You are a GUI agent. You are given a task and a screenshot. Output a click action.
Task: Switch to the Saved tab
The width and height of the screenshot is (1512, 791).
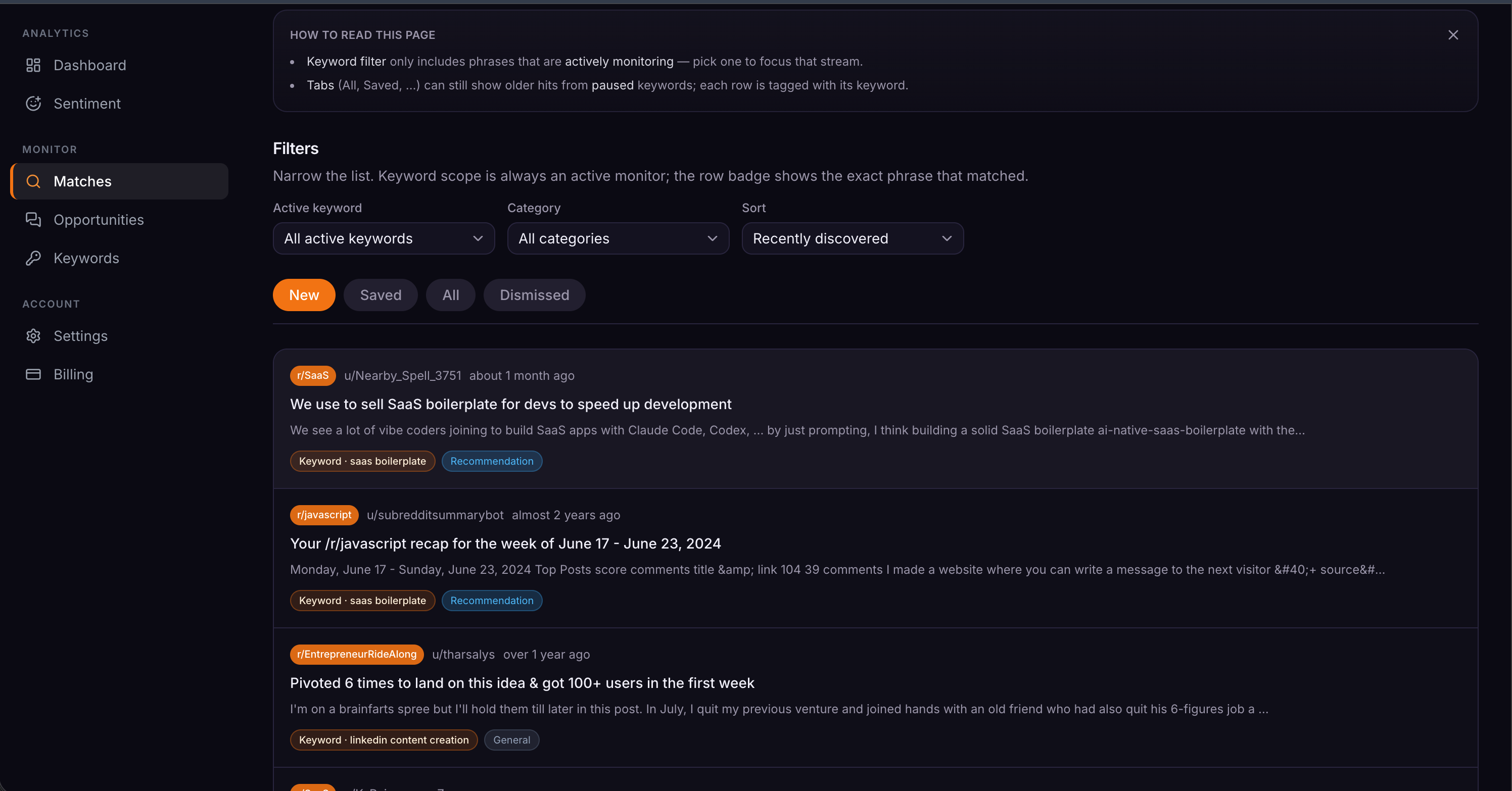point(381,294)
